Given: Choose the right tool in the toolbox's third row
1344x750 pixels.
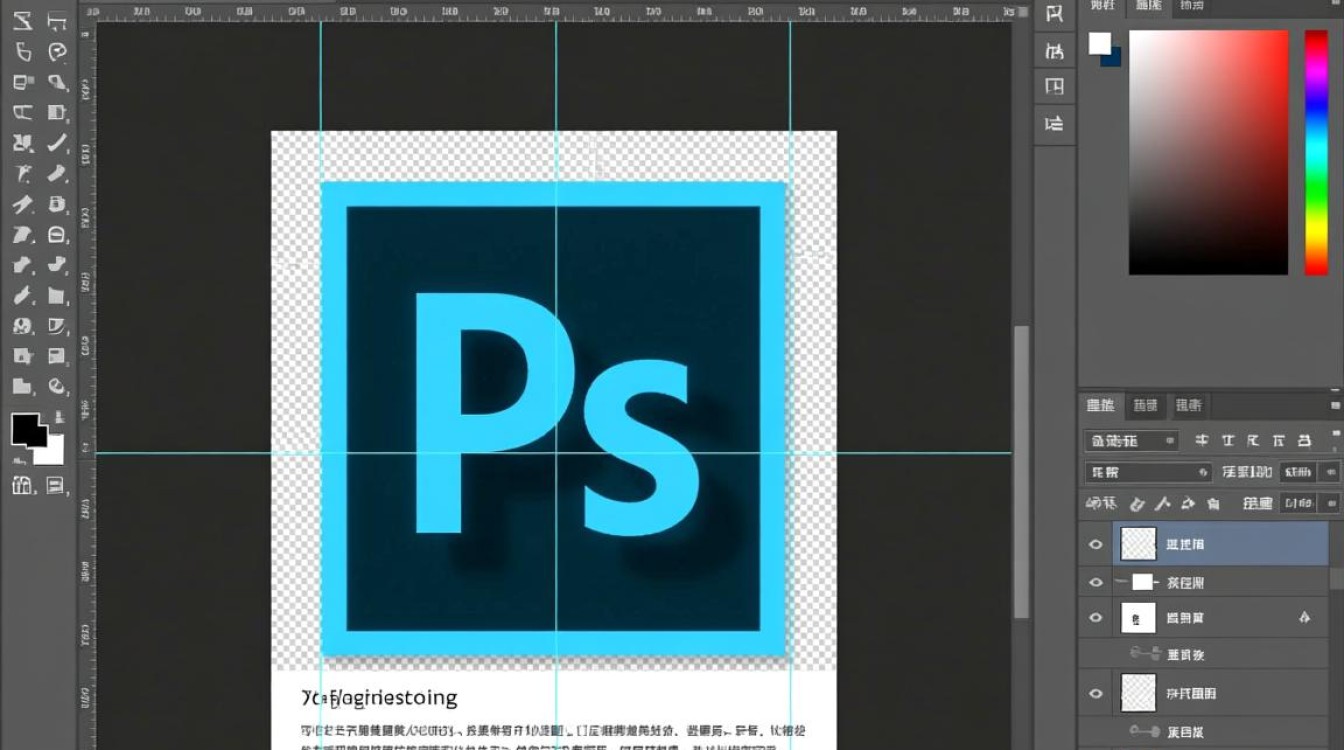Looking at the screenshot, I should [57, 82].
